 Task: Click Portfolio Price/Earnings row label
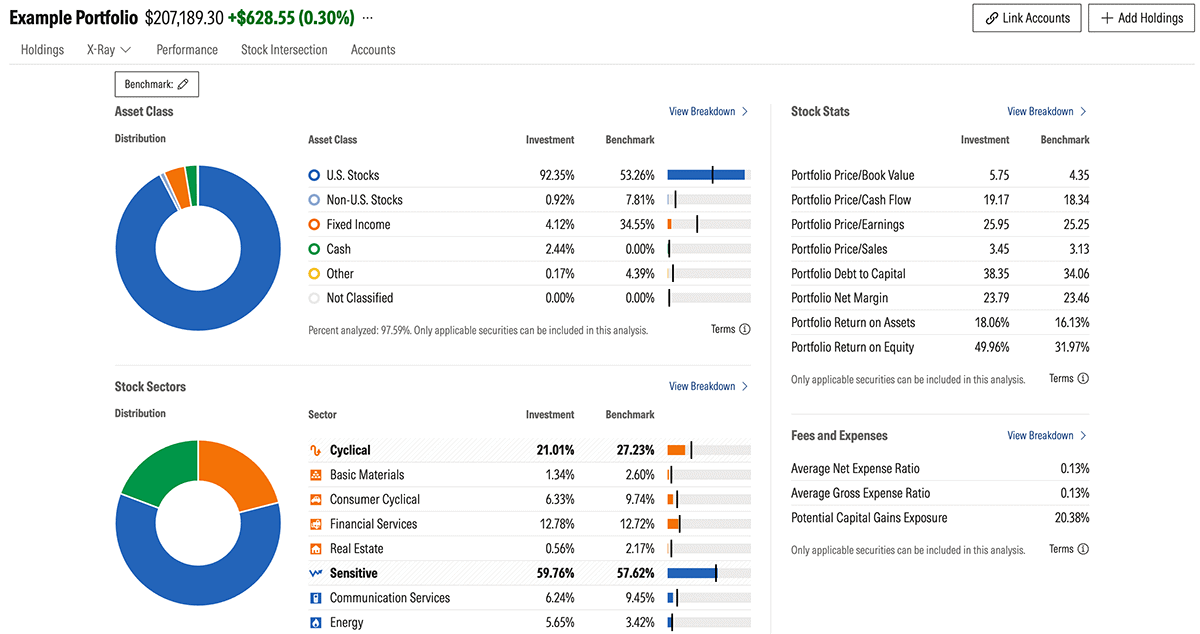[847, 224]
